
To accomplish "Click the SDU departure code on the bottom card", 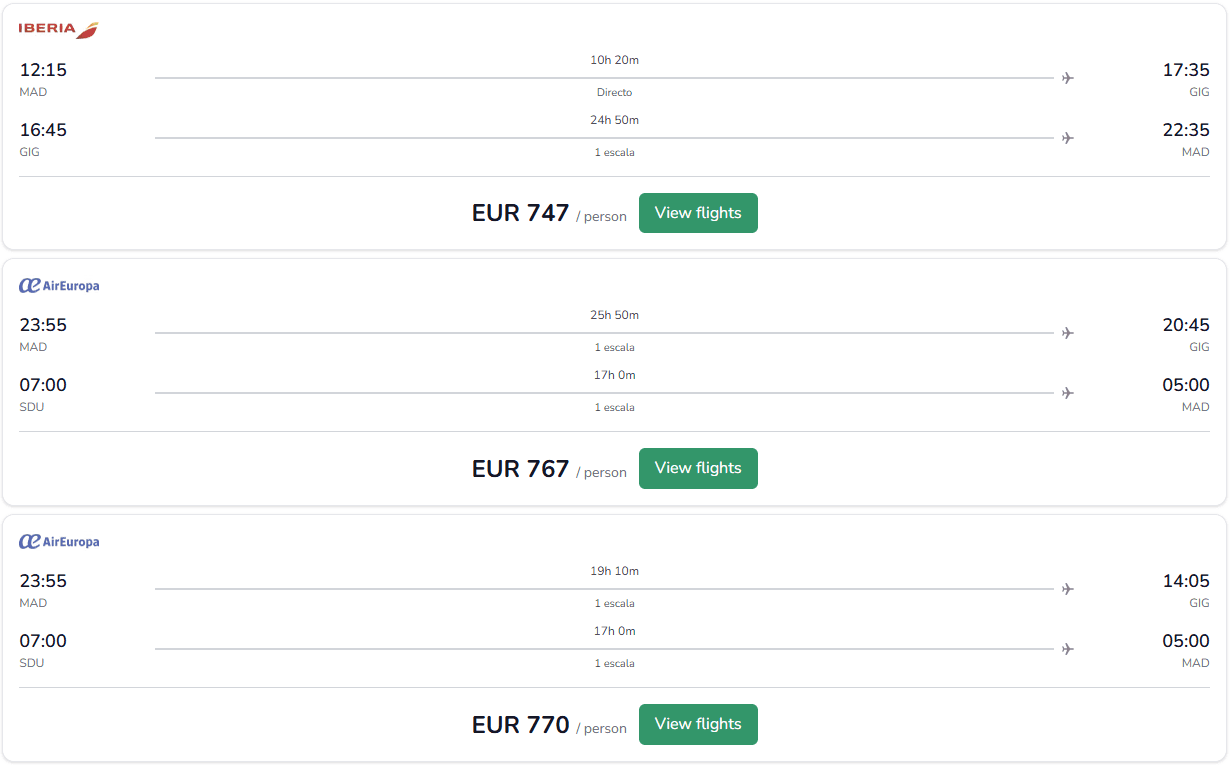I will point(31,662).
